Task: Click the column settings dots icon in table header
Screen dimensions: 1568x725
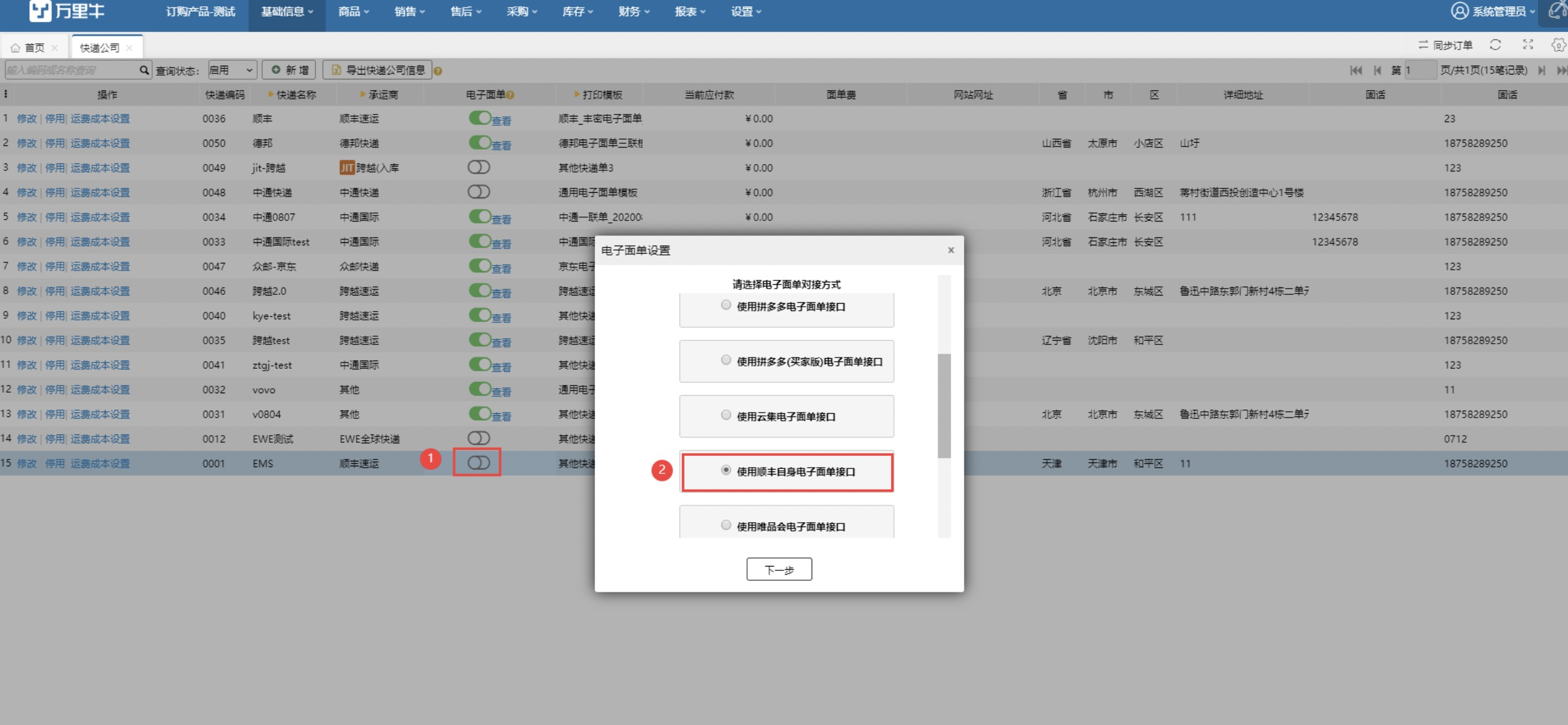Action: pos(6,94)
